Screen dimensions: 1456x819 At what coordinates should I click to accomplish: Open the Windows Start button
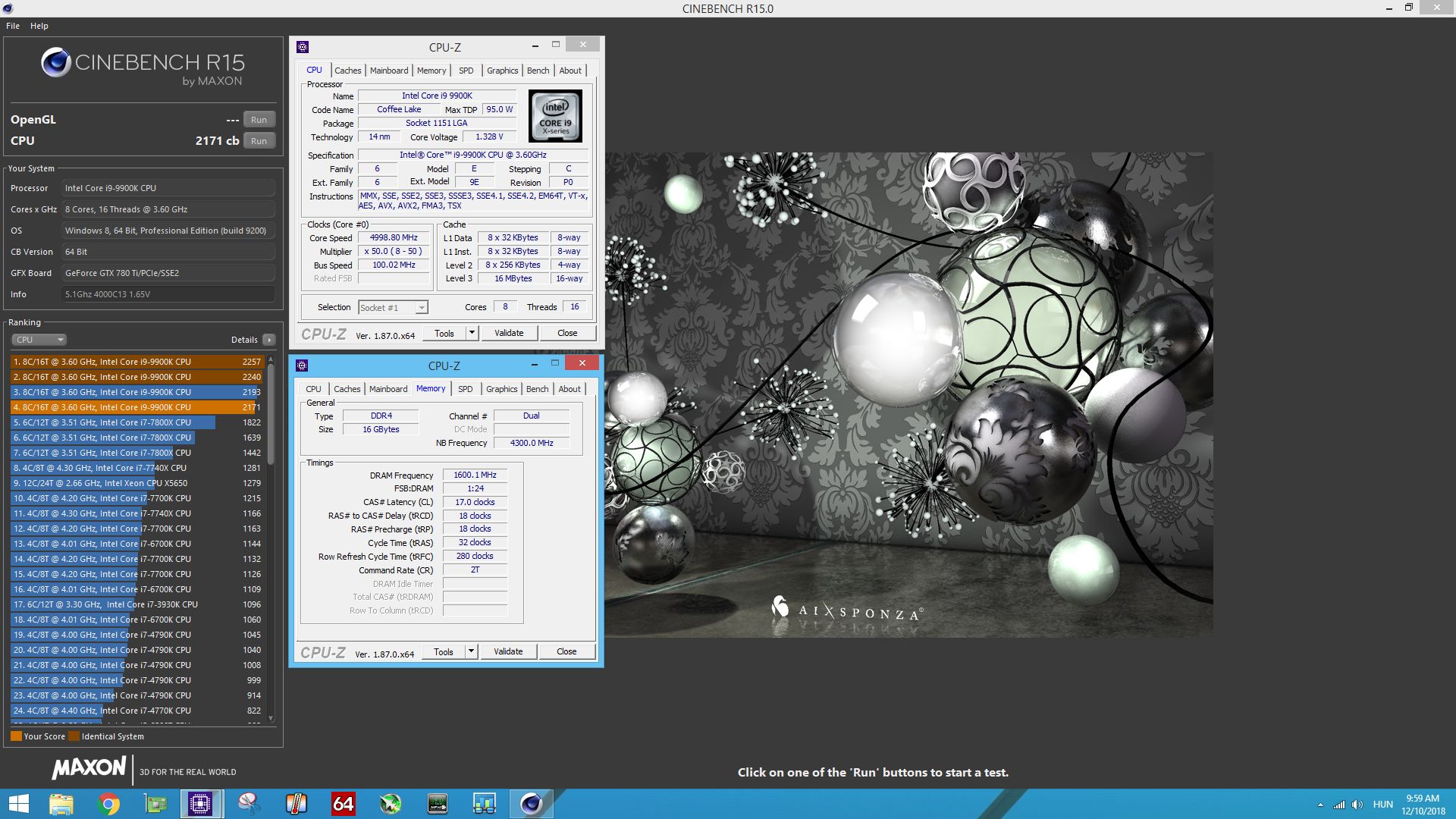(x=18, y=804)
